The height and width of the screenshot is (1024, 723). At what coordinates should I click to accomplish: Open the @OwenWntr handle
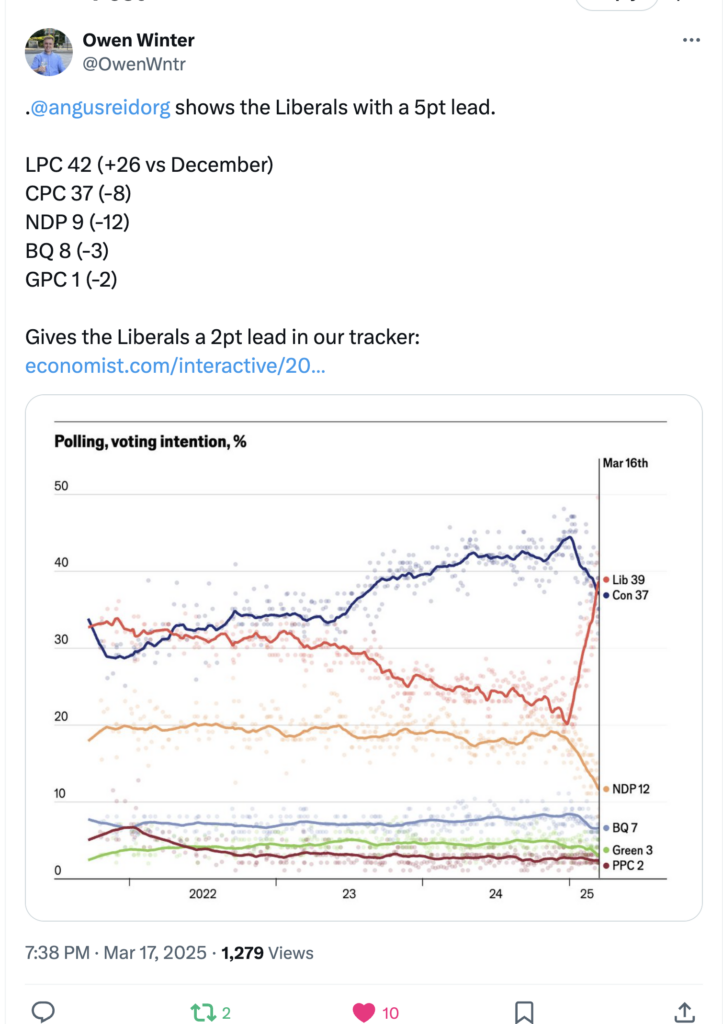[x=134, y=64]
